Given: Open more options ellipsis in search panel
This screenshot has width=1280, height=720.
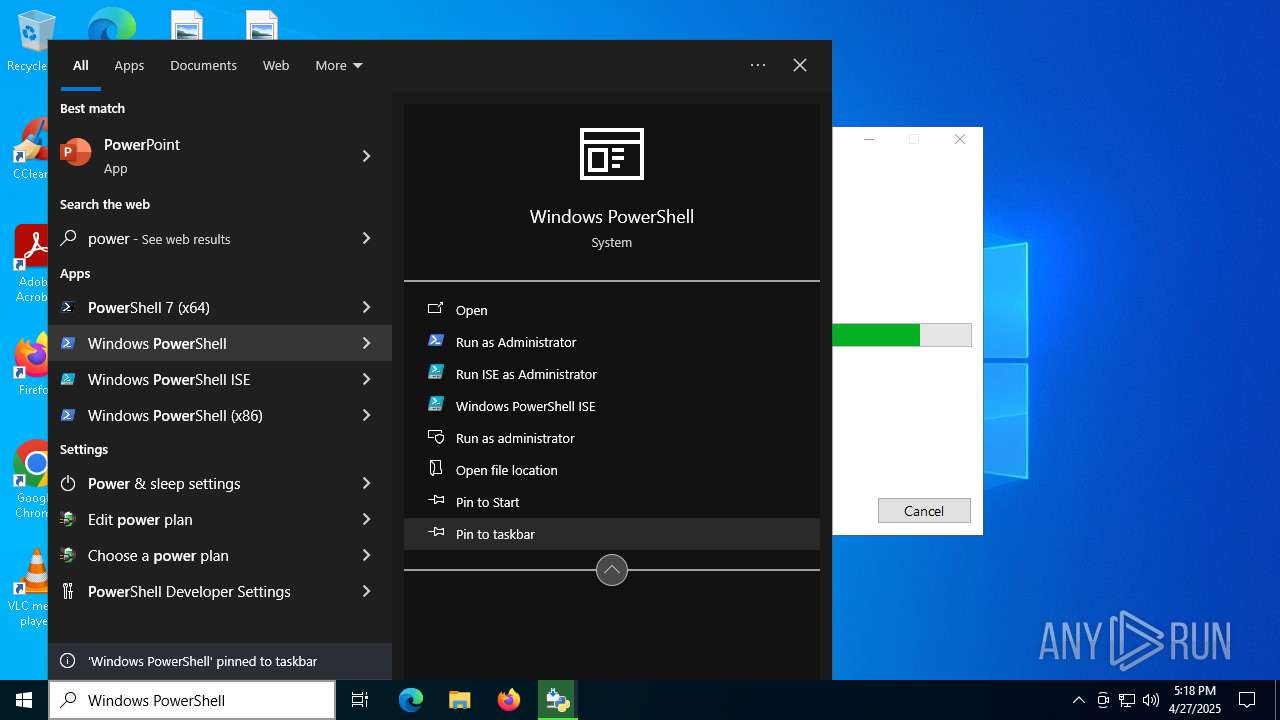Looking at the screenshot, I should tap(758, 65).
